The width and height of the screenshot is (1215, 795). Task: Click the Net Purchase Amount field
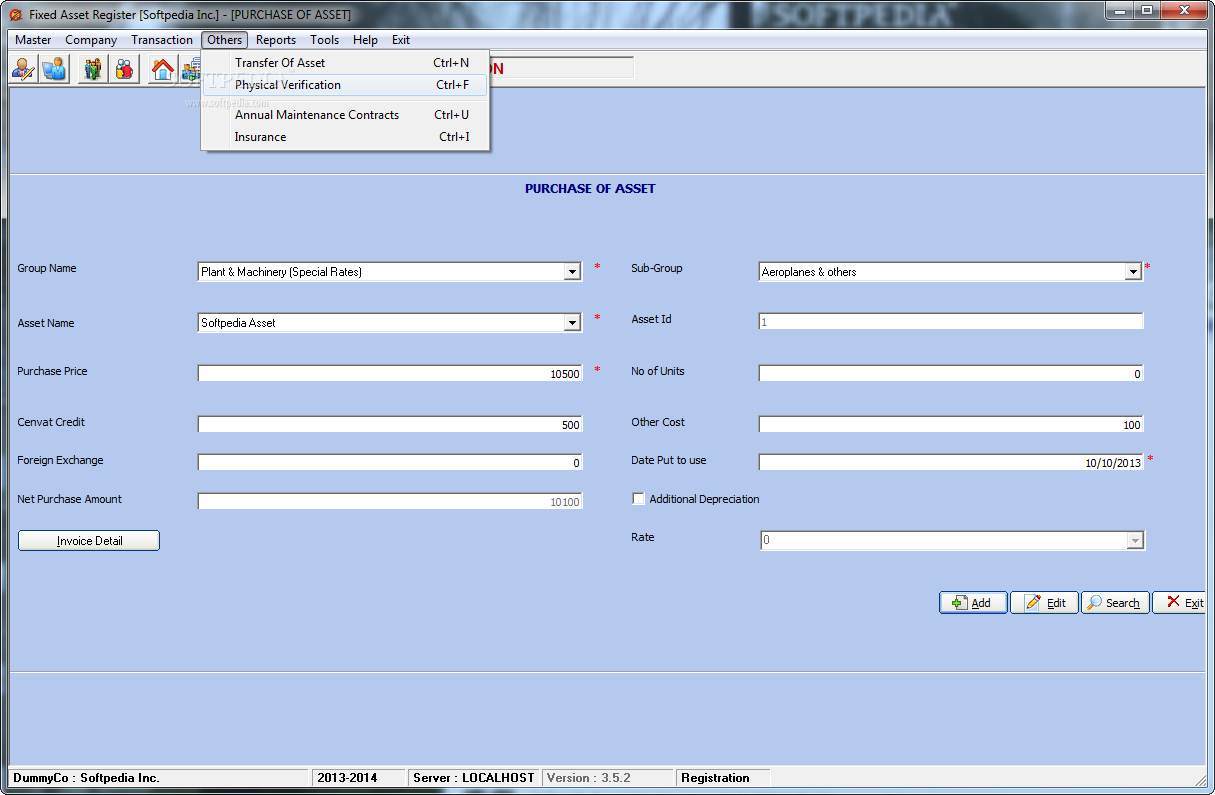[390, 502]
